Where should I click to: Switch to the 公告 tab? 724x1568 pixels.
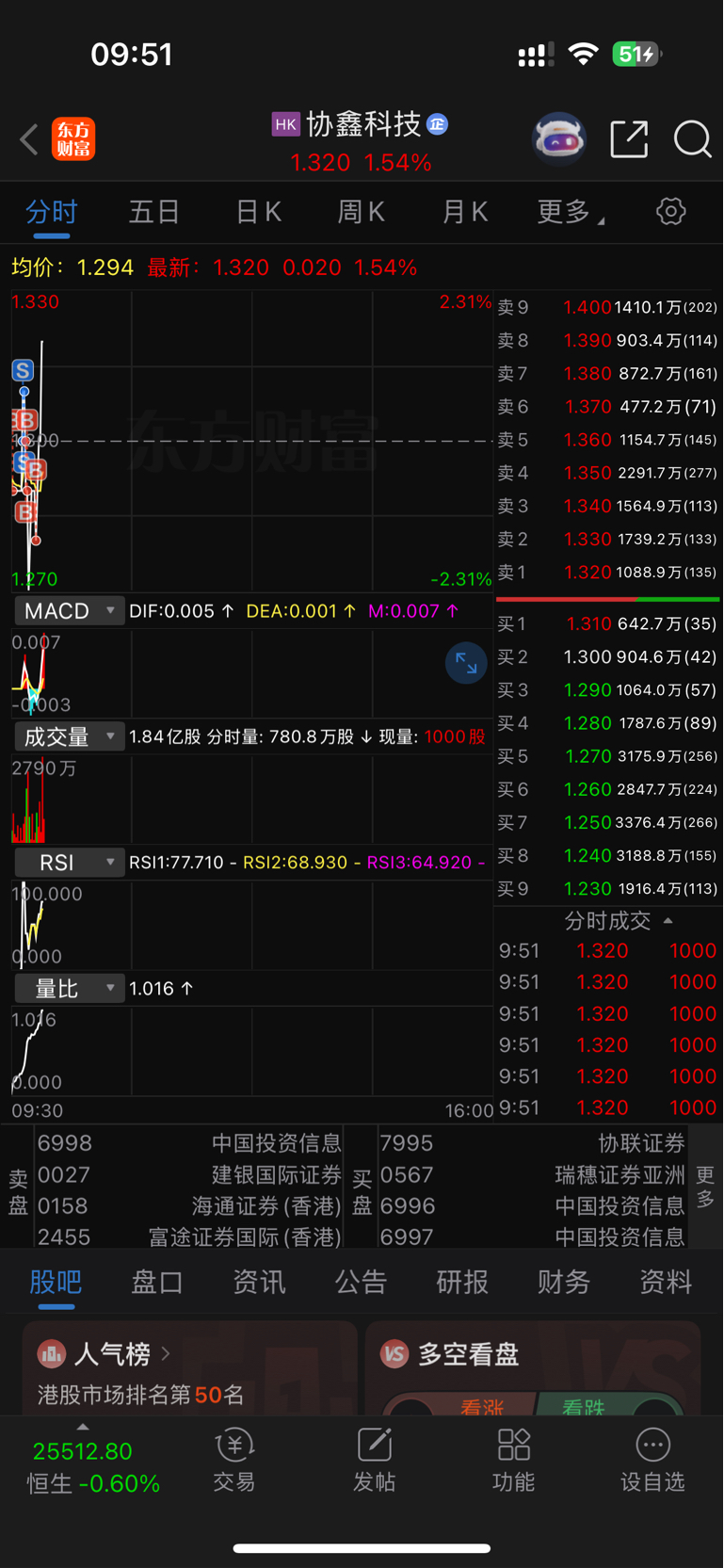361,1283
